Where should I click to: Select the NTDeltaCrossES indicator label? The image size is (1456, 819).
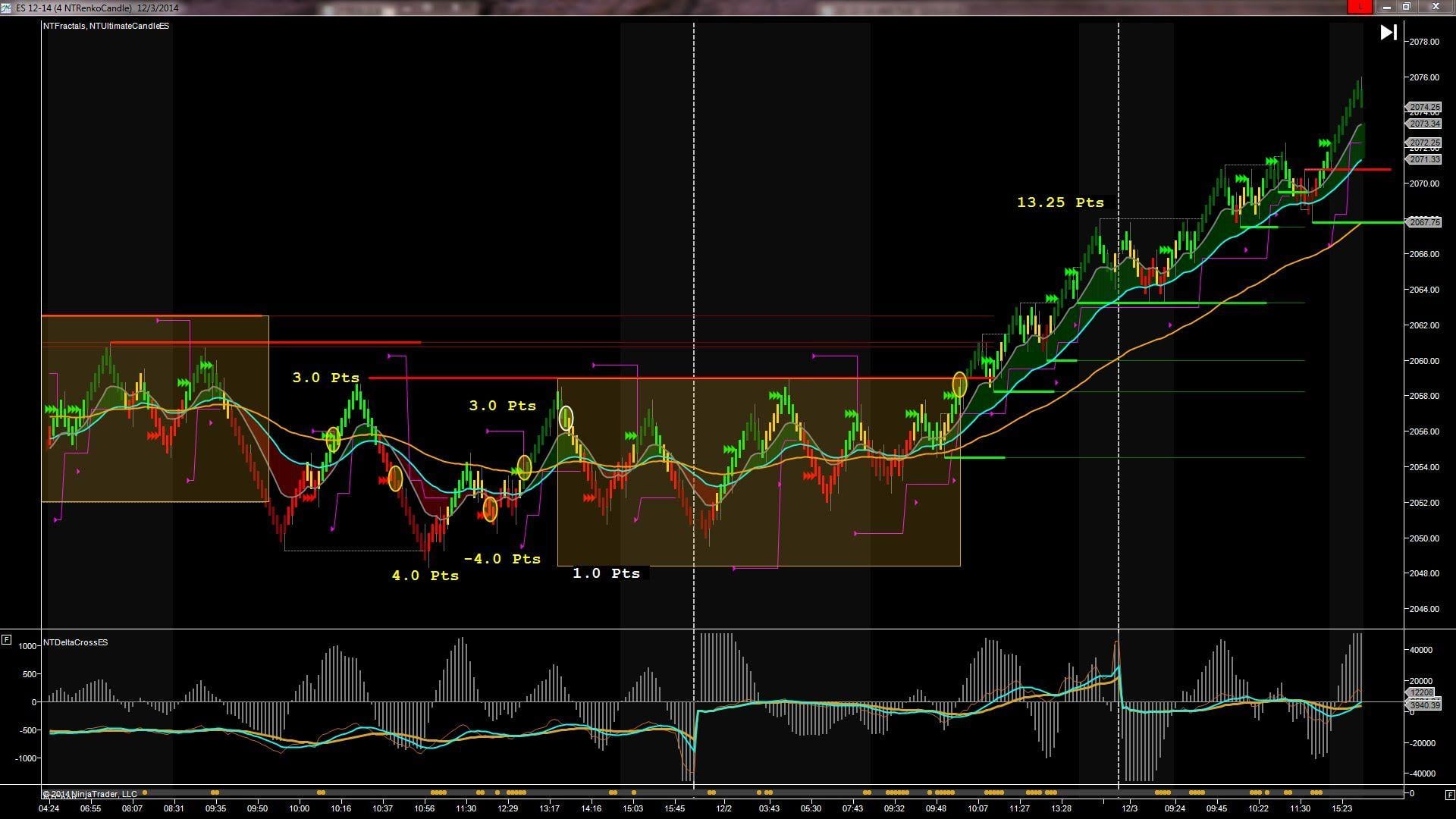click(x=75, y=642)
